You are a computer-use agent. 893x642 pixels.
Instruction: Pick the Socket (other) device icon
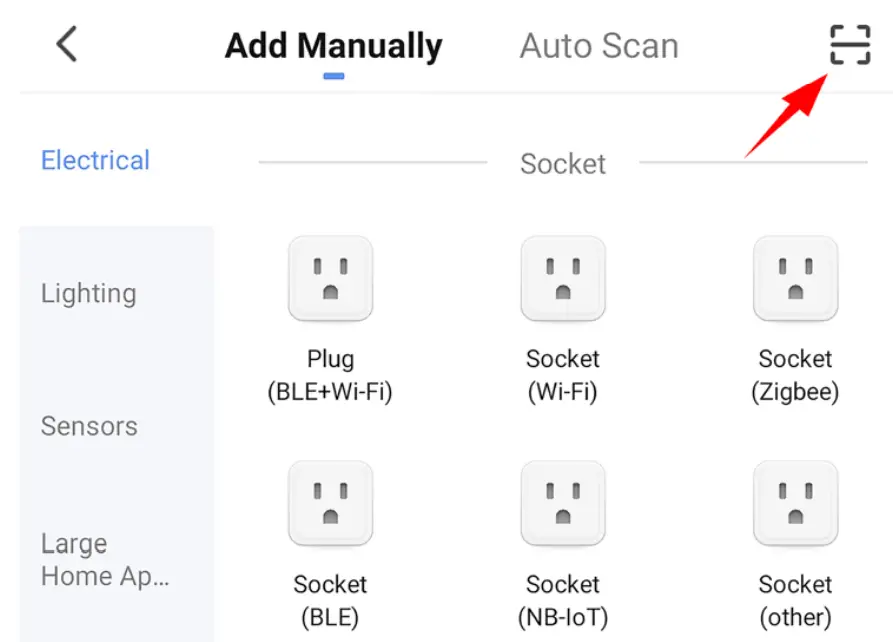[x=795, y=503]
